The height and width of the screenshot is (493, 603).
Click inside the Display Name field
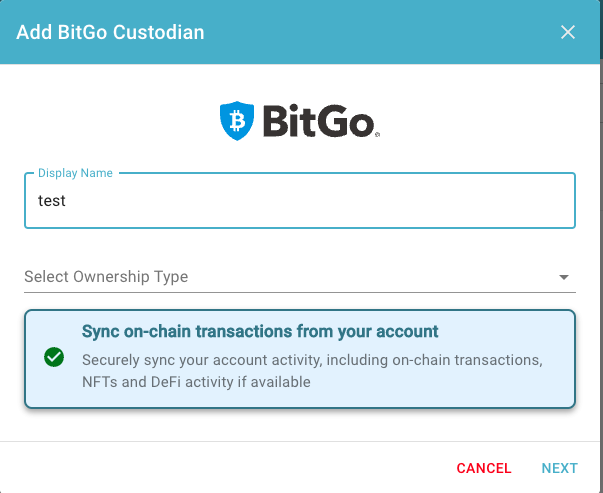(x=300, y=200)
